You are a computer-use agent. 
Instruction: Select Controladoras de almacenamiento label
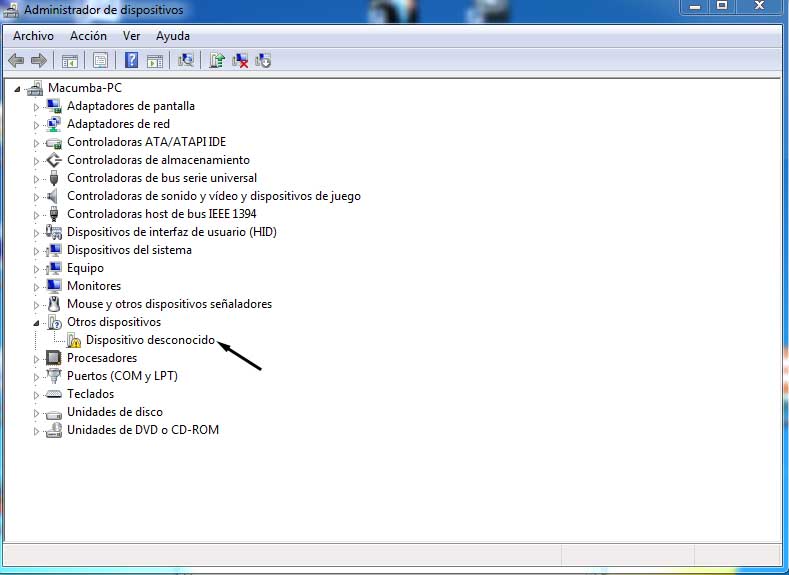click(x=159, y=160)
